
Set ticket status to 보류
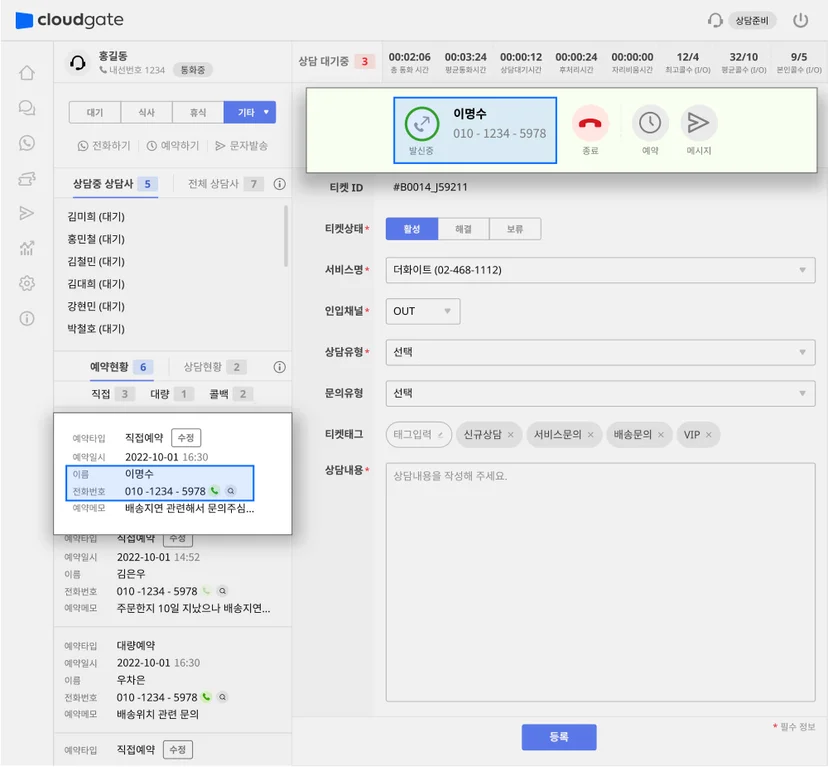pos(515,229)
